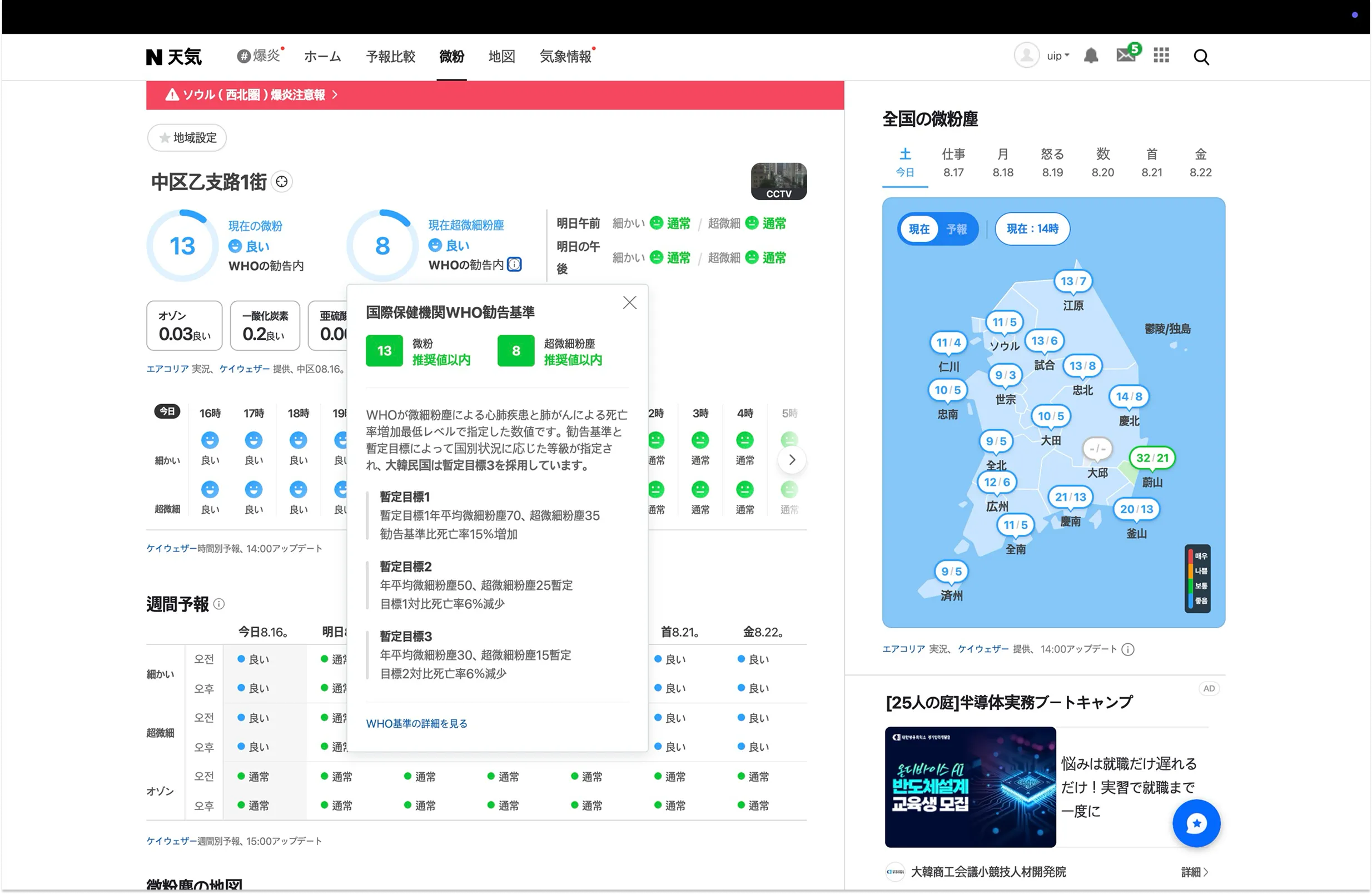This screenshot has width=1372, height=894.
Task: Select the 8.17 date tab
Action: pos(954,162)
